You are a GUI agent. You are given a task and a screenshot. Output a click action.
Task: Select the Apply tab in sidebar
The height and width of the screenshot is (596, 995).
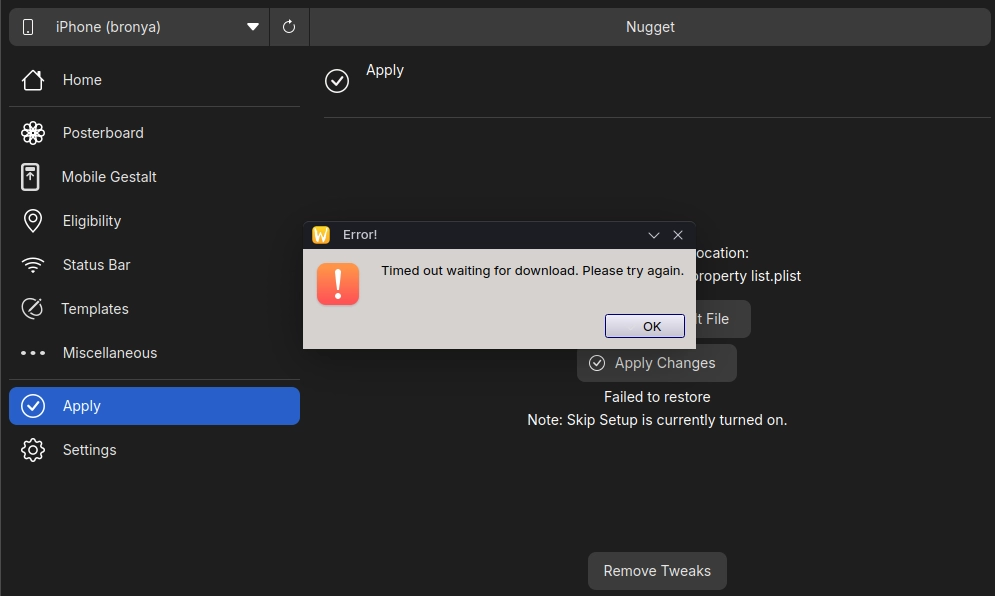(154, 406)
